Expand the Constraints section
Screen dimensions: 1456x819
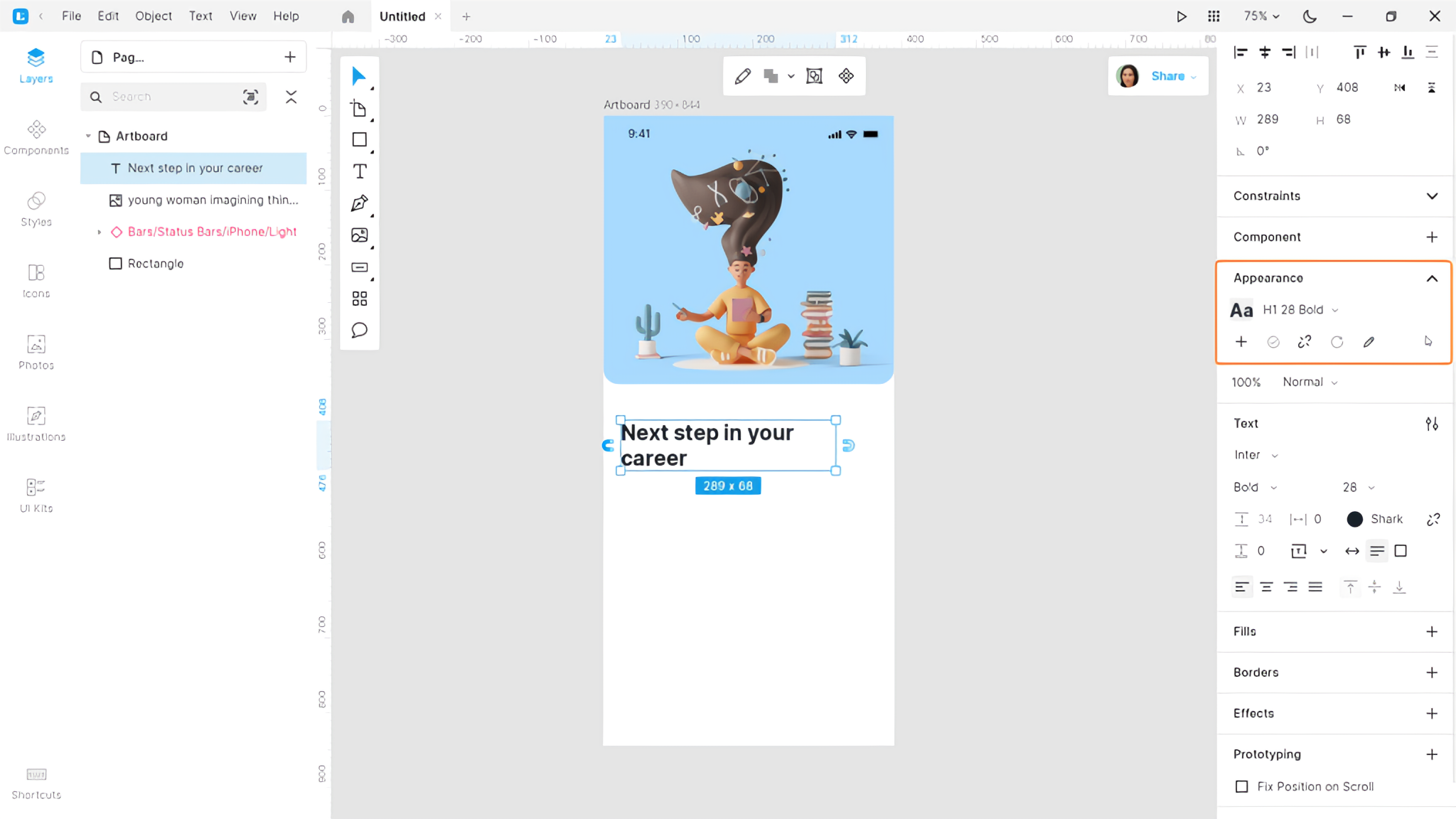[x=1432, y=196]
